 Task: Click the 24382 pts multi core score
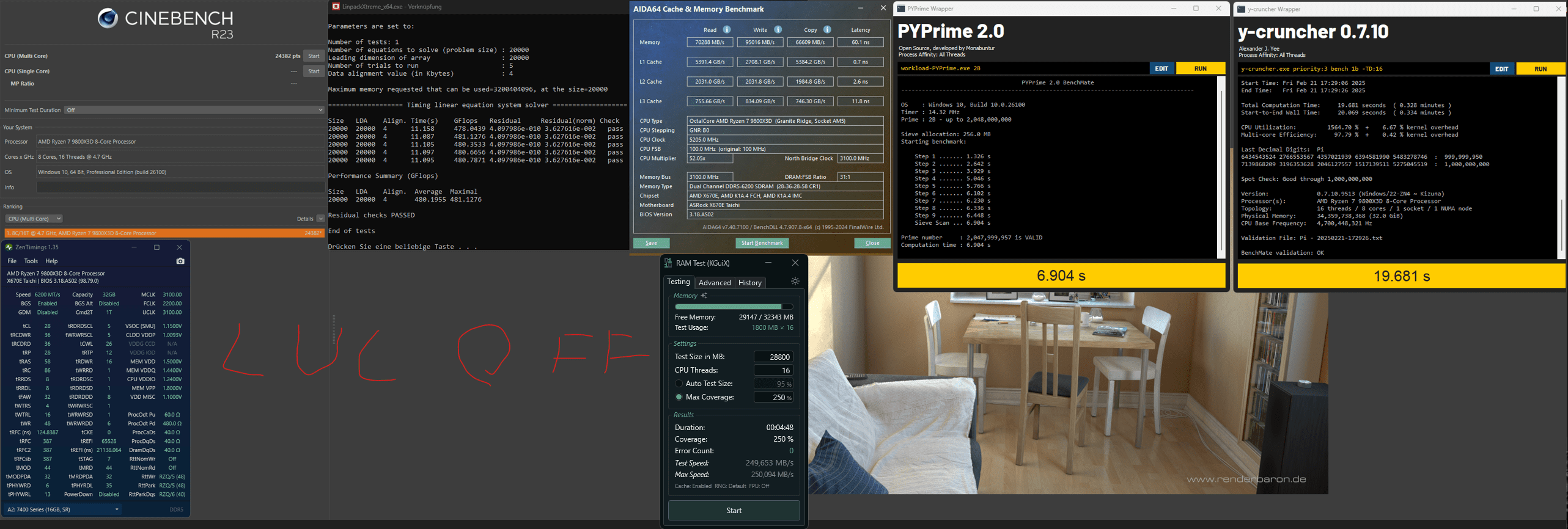coord(287,56)
